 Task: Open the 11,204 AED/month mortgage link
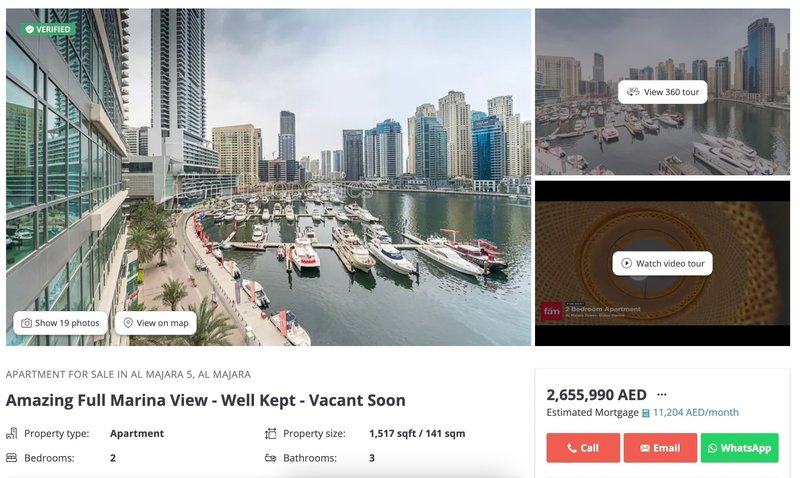point(695,412)
